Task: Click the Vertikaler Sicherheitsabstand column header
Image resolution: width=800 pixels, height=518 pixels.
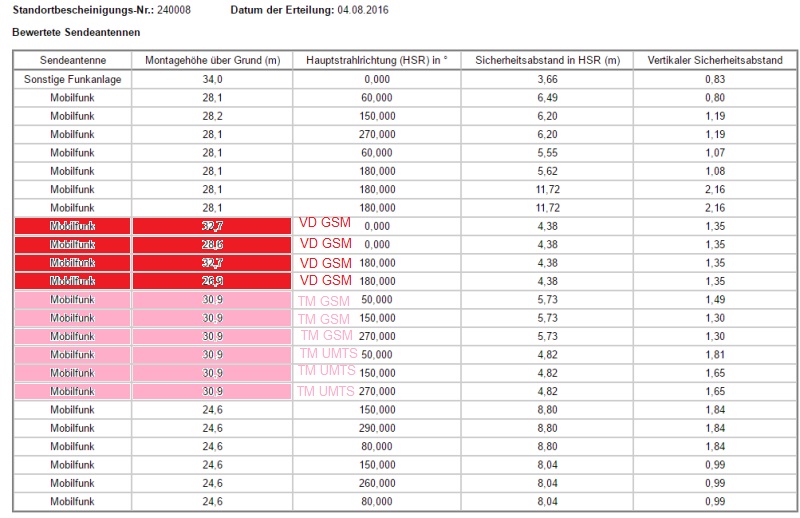Action: (714, 60)
